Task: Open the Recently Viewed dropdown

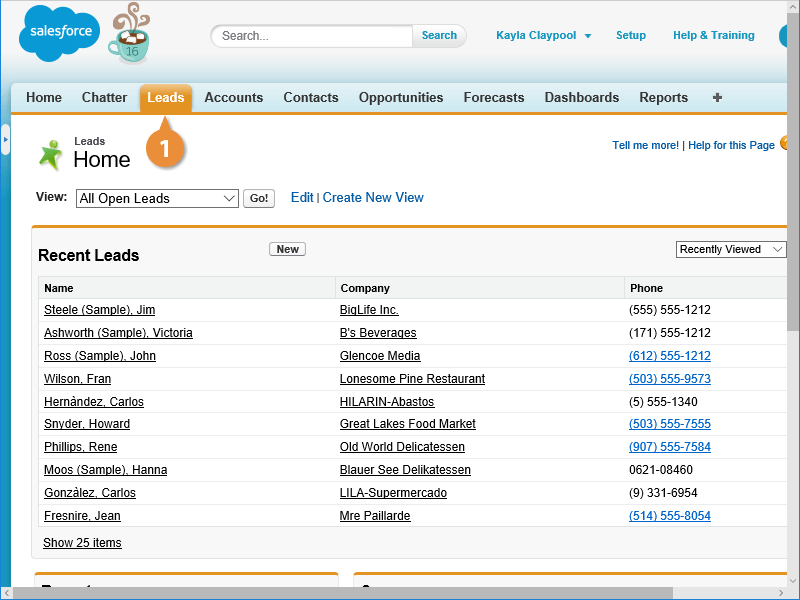Action: coord(731,249)
